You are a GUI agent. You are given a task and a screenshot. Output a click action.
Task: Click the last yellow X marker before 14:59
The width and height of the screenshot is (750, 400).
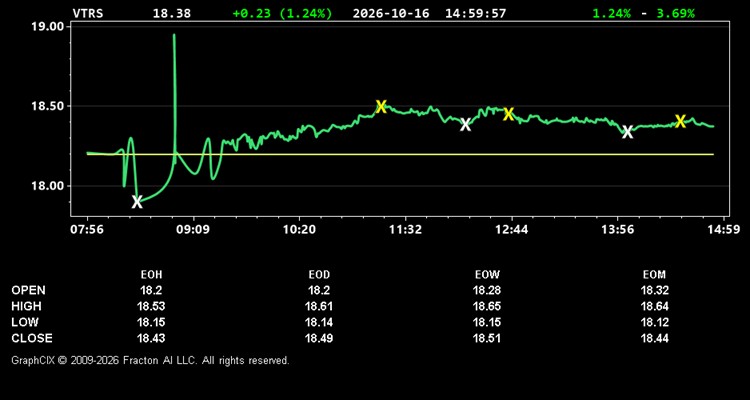(680, 121)
